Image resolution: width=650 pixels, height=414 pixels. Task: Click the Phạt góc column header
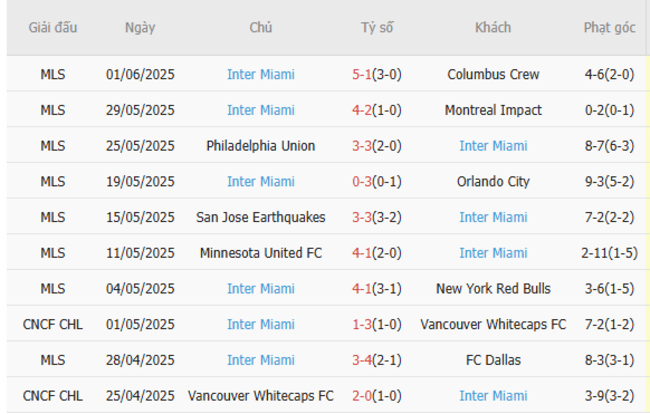[x=609, y=28]
